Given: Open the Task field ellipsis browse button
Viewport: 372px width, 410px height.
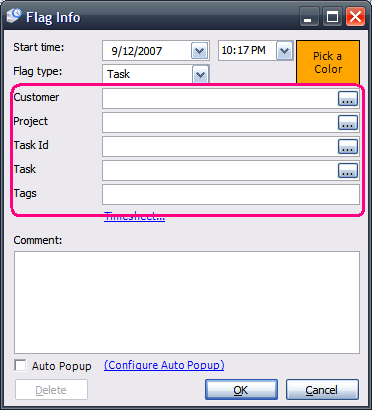Looking at the screenshot, I should (x=348, y=171).
